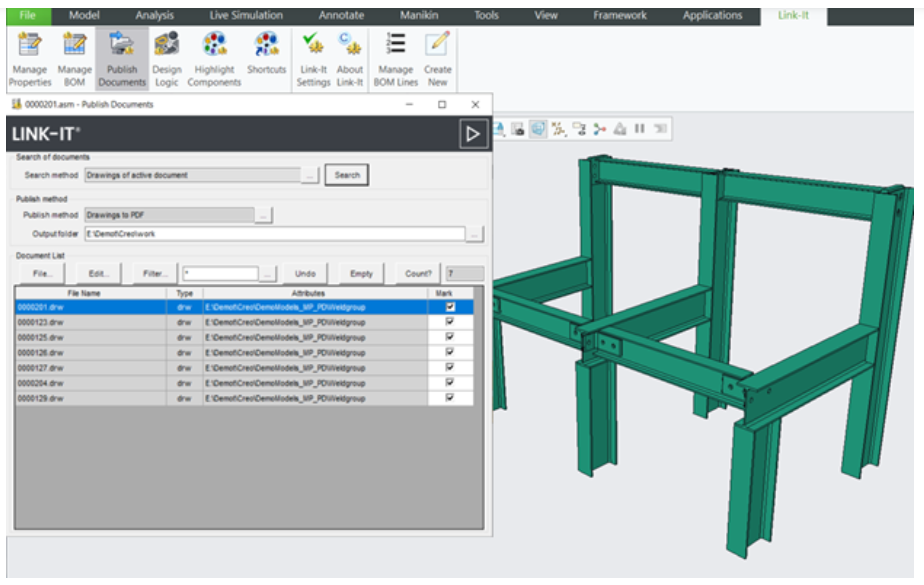
Task: Switch to the Framework ribbon tab
Action: tap(620, 16)
